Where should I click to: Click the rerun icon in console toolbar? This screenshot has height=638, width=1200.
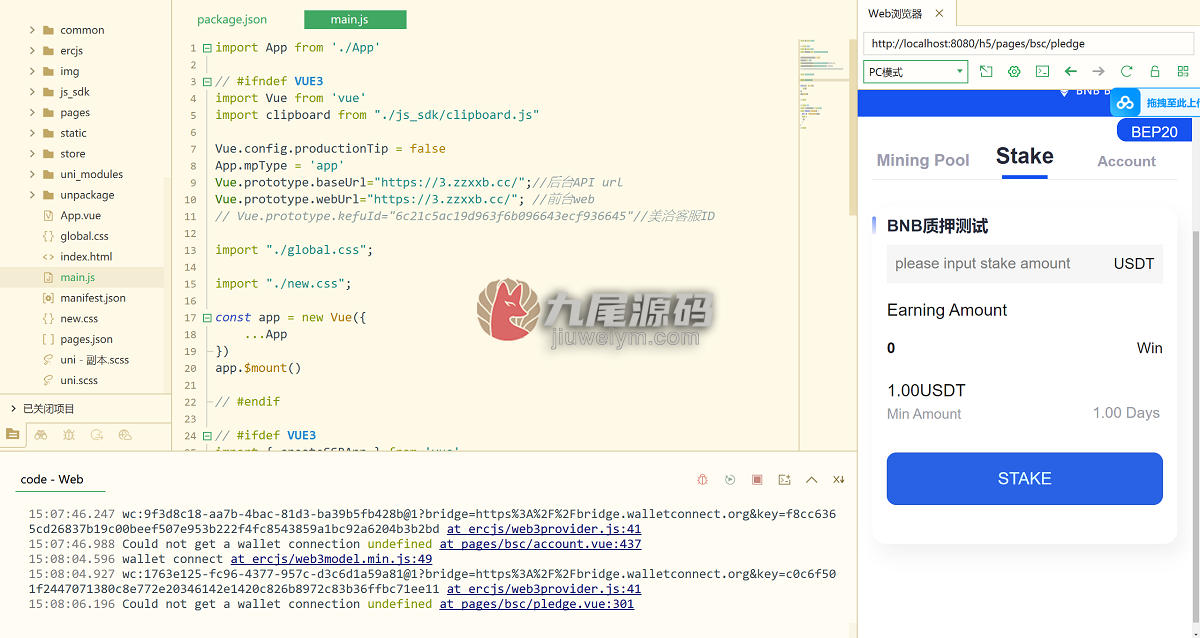point(730,480)
